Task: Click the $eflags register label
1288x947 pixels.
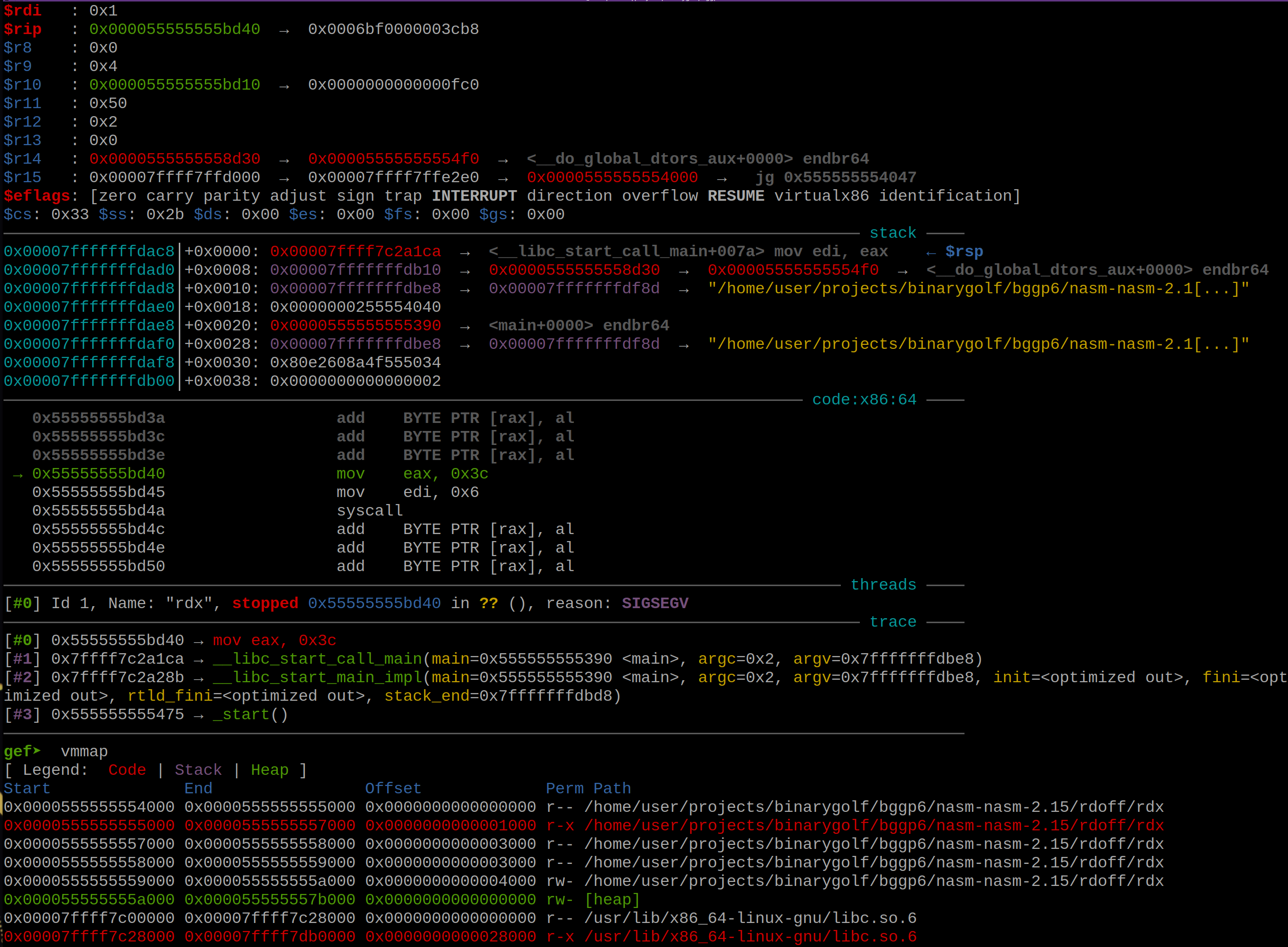Action: tap(37, 196)
